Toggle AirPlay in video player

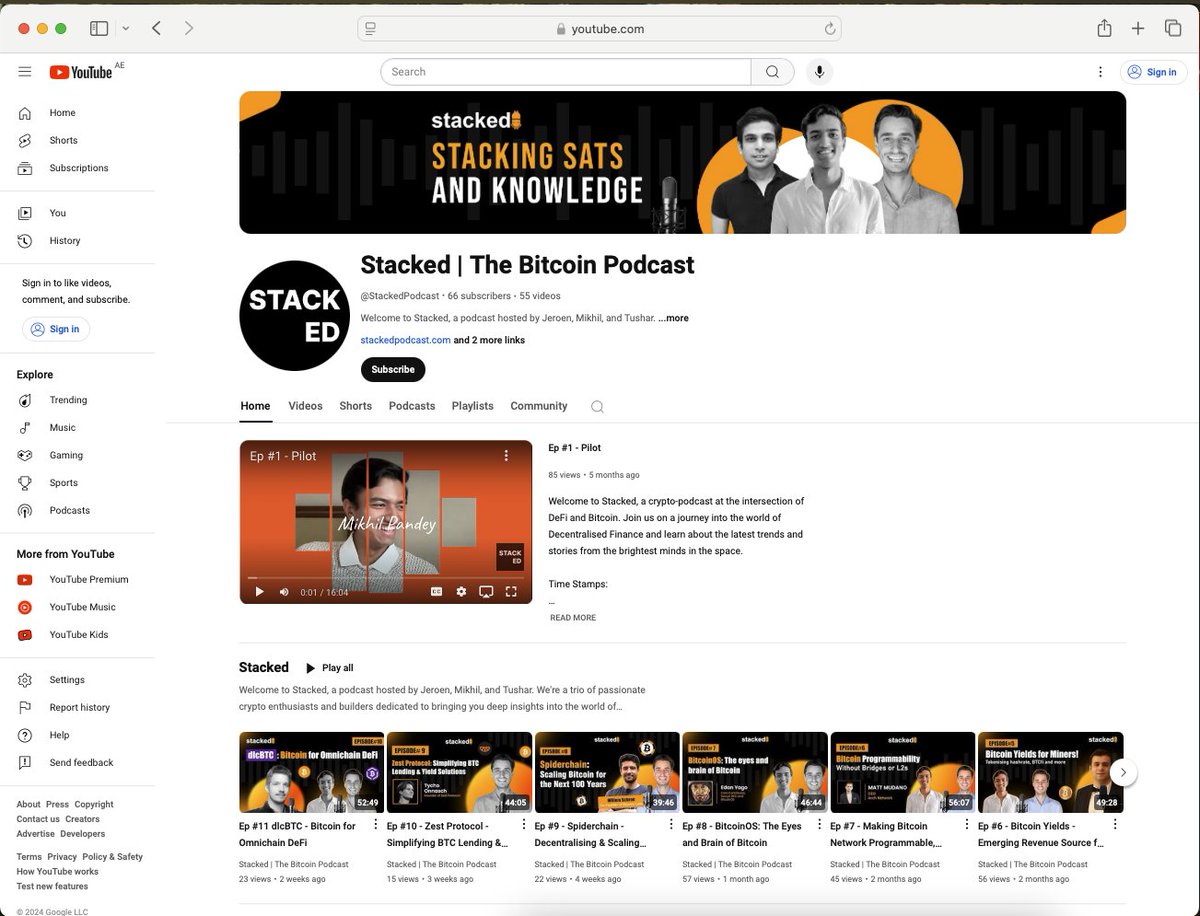(486, 592)
